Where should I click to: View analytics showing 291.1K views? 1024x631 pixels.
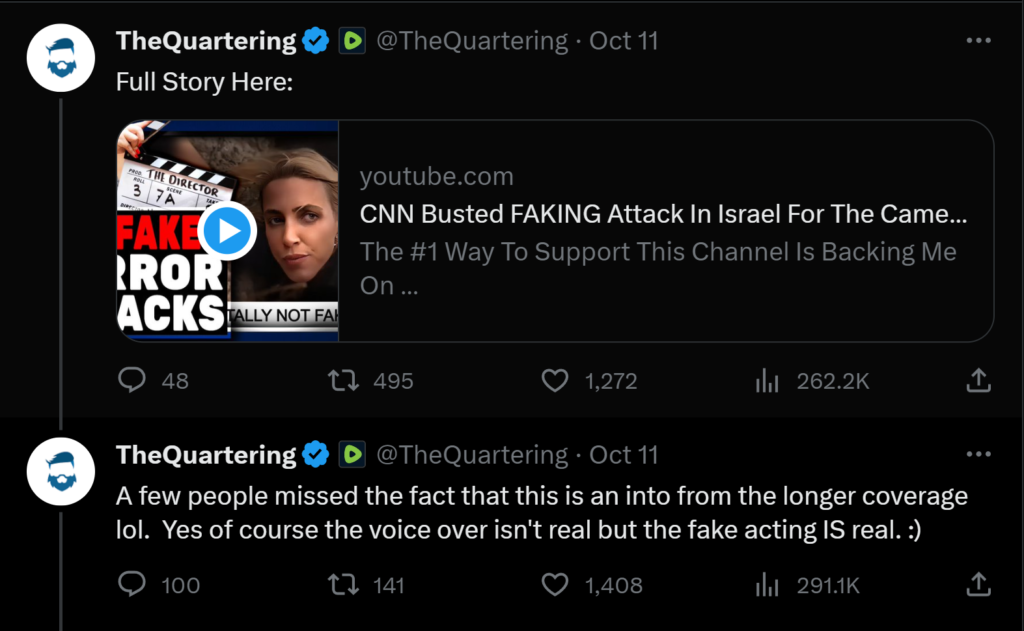pos(766,584)
